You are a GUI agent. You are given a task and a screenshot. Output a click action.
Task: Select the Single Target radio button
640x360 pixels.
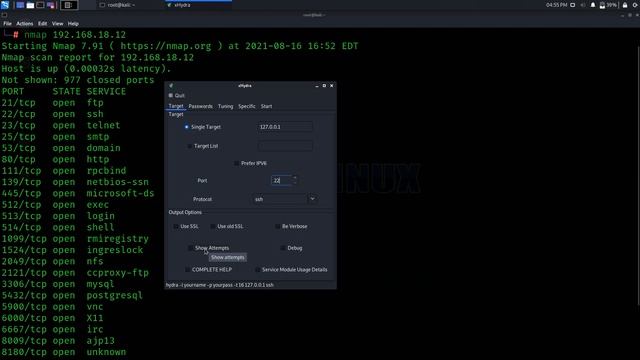pos(187,127)
